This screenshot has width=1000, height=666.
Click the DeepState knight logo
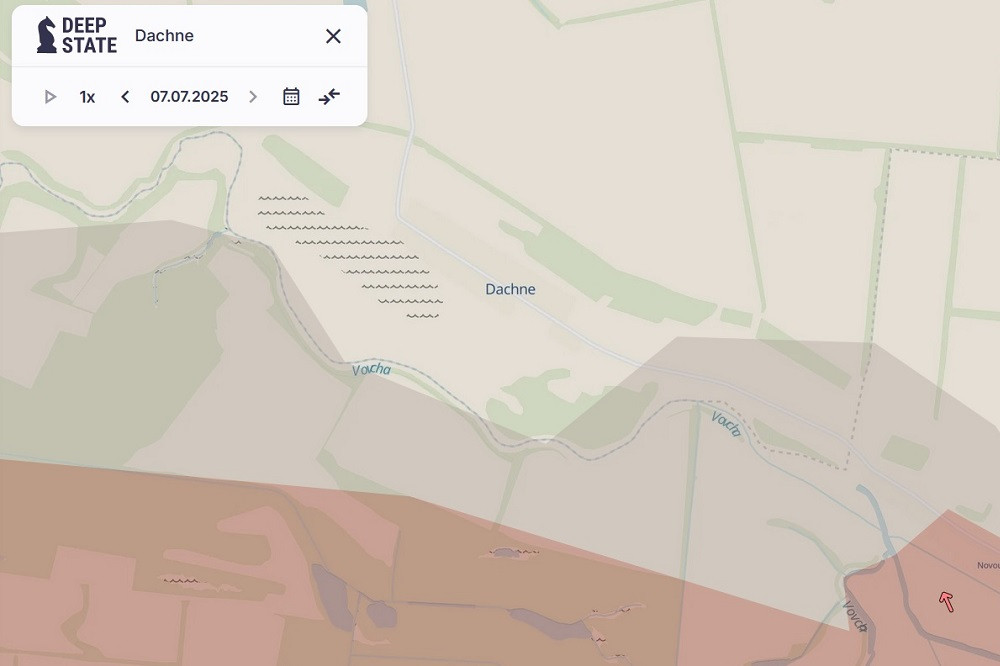pos(46,35)
